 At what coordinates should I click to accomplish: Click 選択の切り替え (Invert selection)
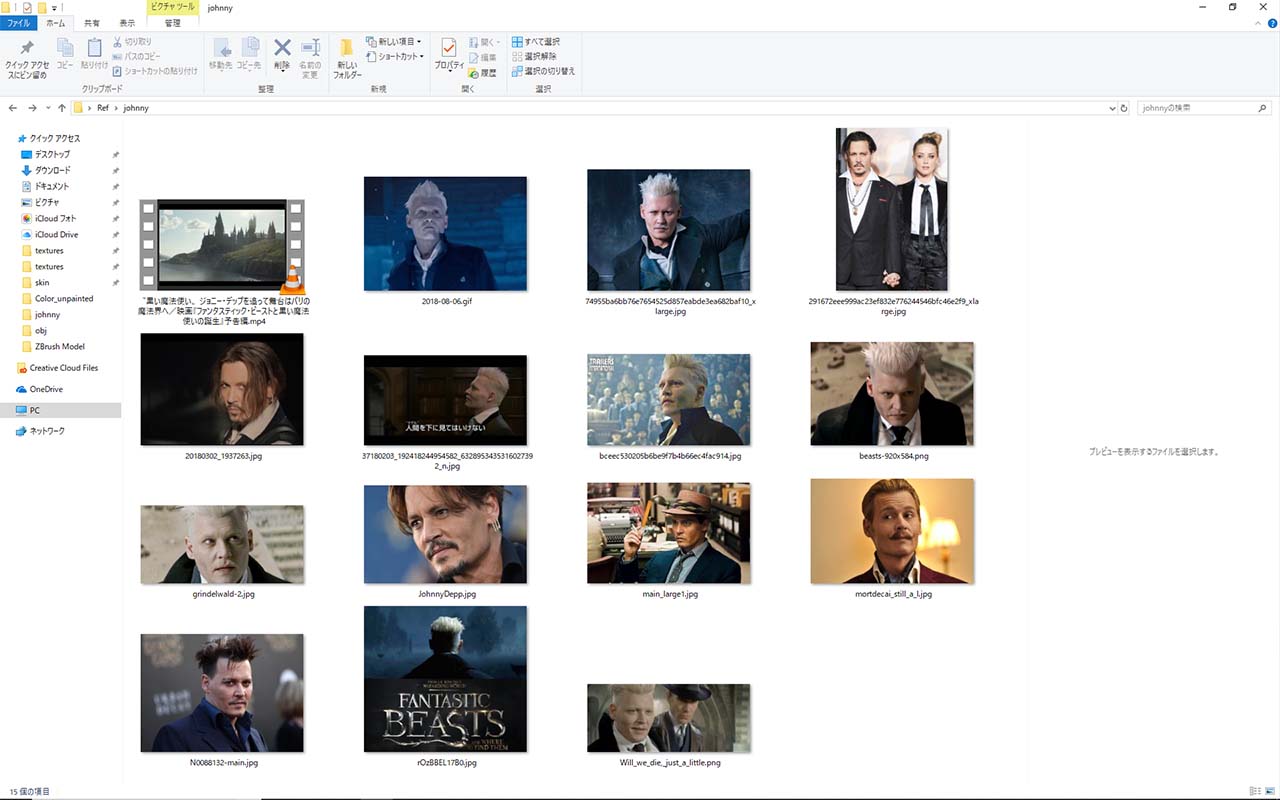[543, 71]
